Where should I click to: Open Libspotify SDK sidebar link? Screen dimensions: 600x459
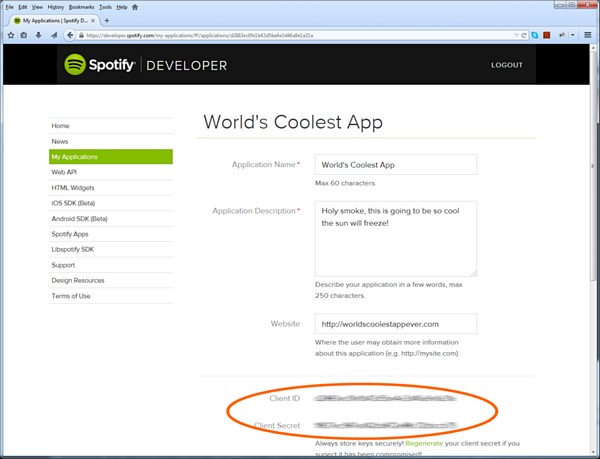point(111,249)
